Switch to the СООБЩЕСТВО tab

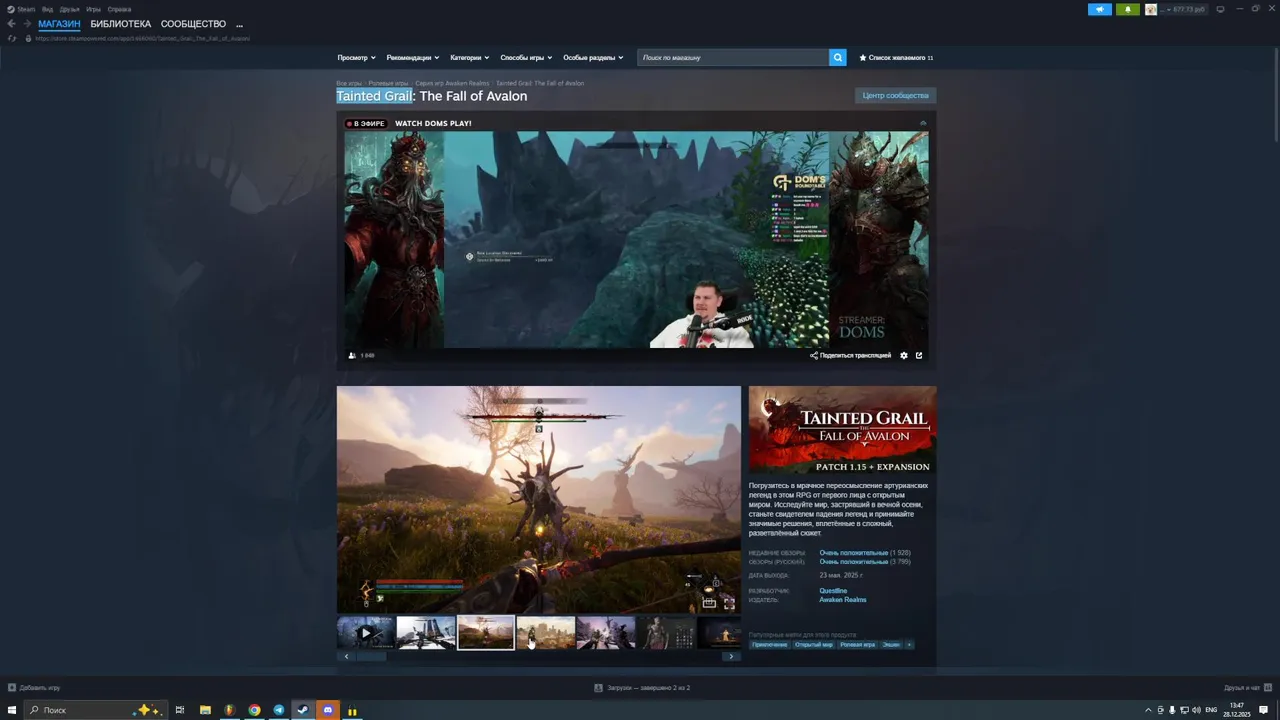point(193,24)
